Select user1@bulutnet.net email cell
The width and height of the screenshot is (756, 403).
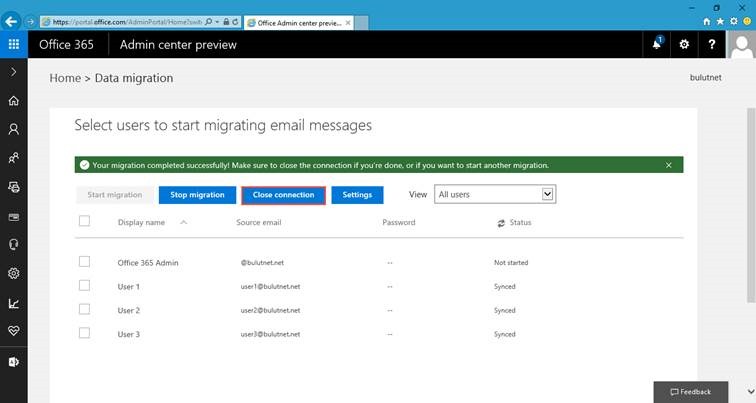[270, 286]
